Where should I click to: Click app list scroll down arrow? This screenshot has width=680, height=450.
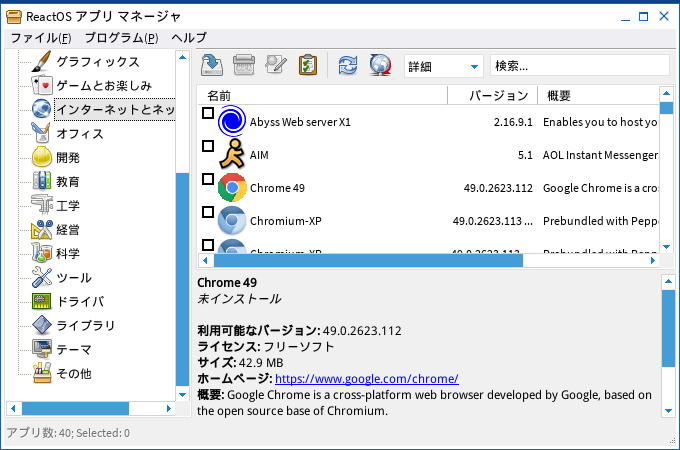[667, 247]
